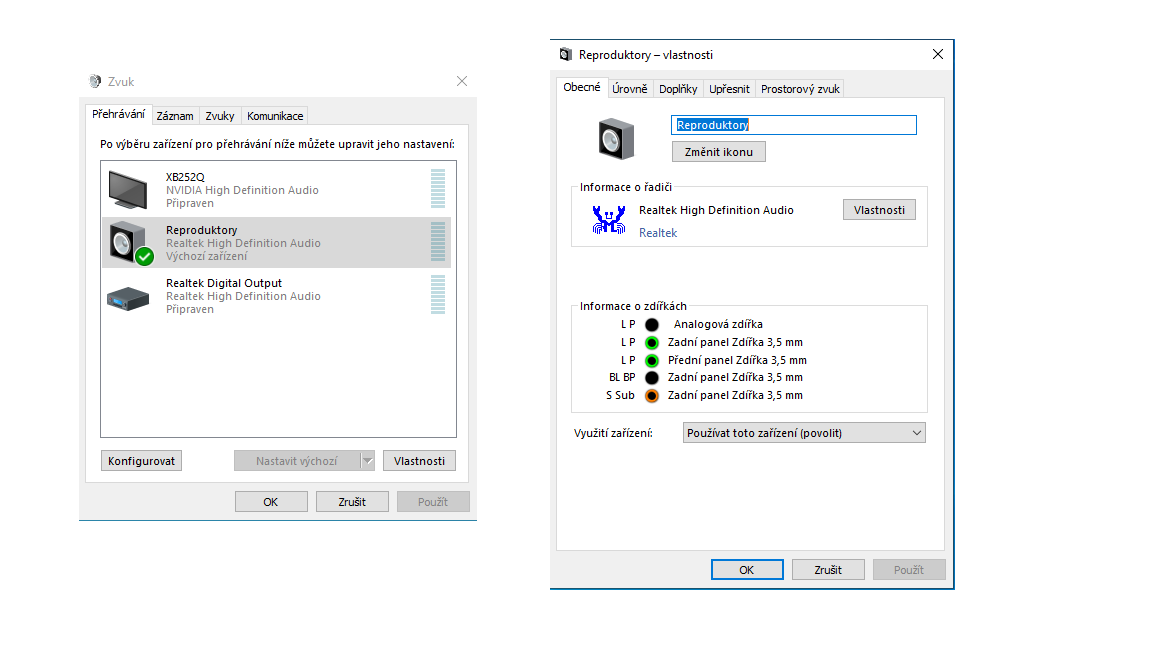Click the black Analogová zdířka jack indicator
Viewport: 1152px width, 648px height.
[652, 324]
